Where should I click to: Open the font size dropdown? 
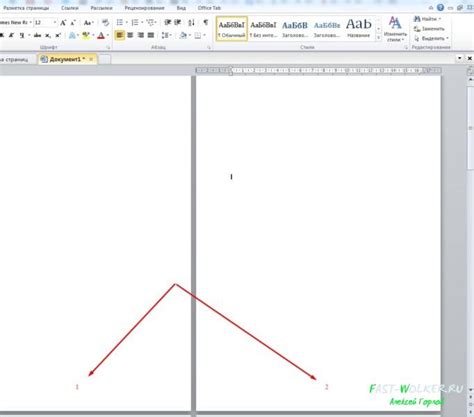click(x=55, y=23)
